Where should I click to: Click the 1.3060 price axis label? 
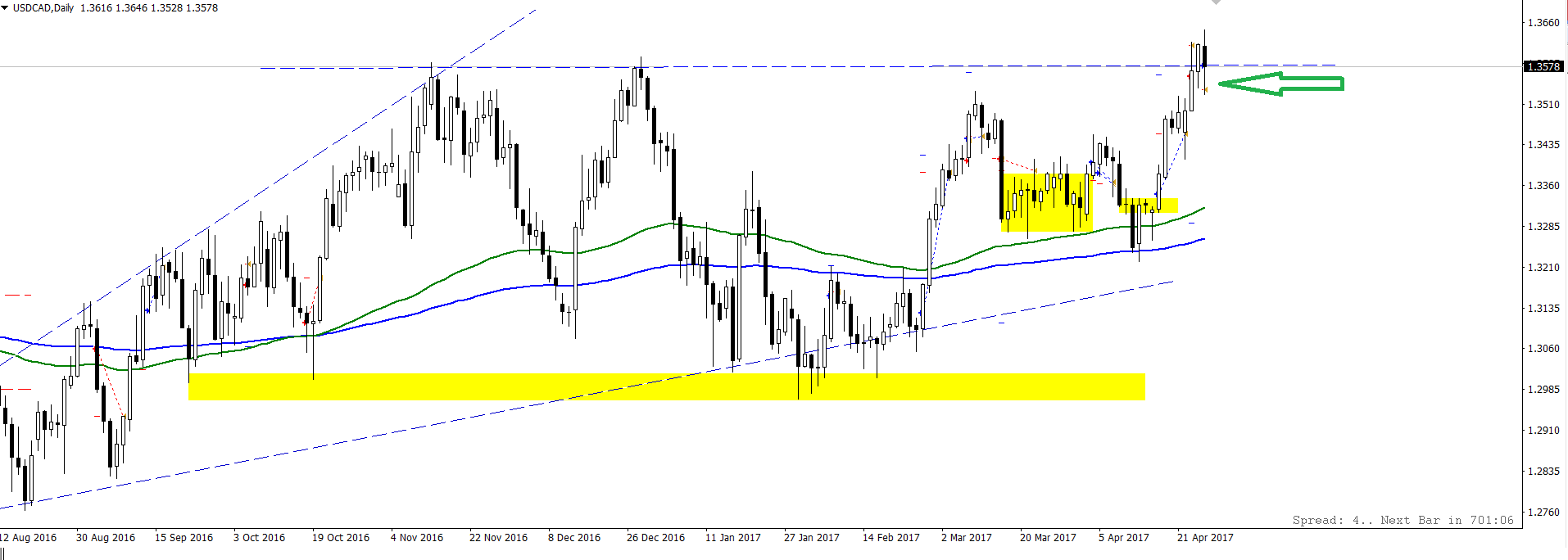pyautogui.click(x=1543, y=349)
